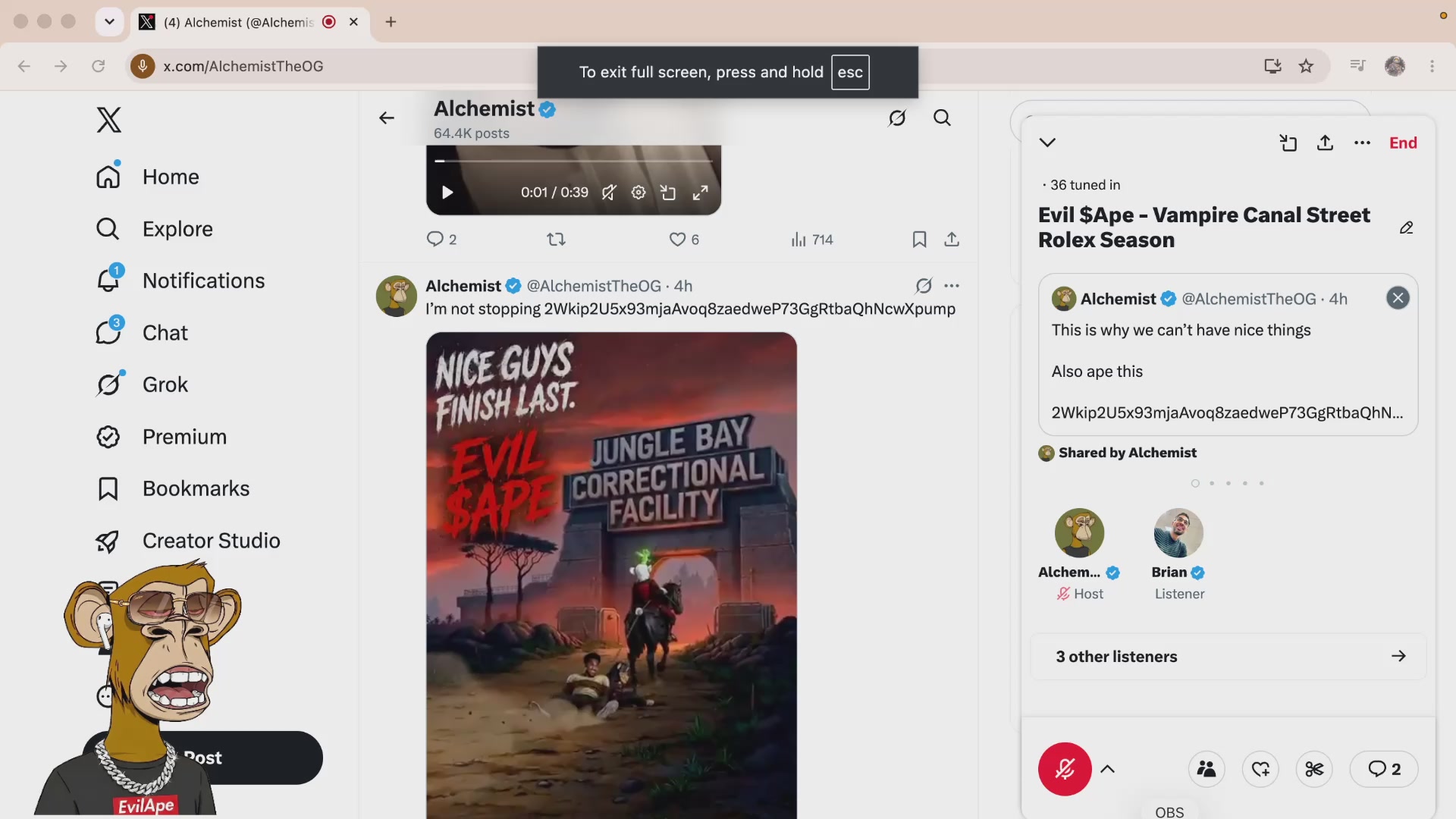Repost the video tweet
Image resolution: width=1456 pixels, height=819 pixels.
(x=556, y=240)
